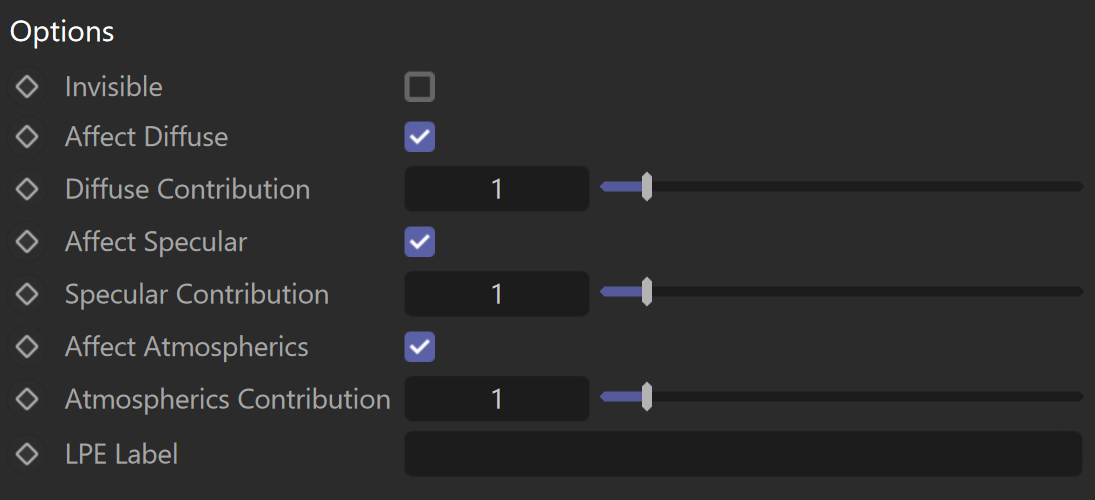
Task: Click keyframe diamond beside Affect Diffuse
Action: pos(27,137)
